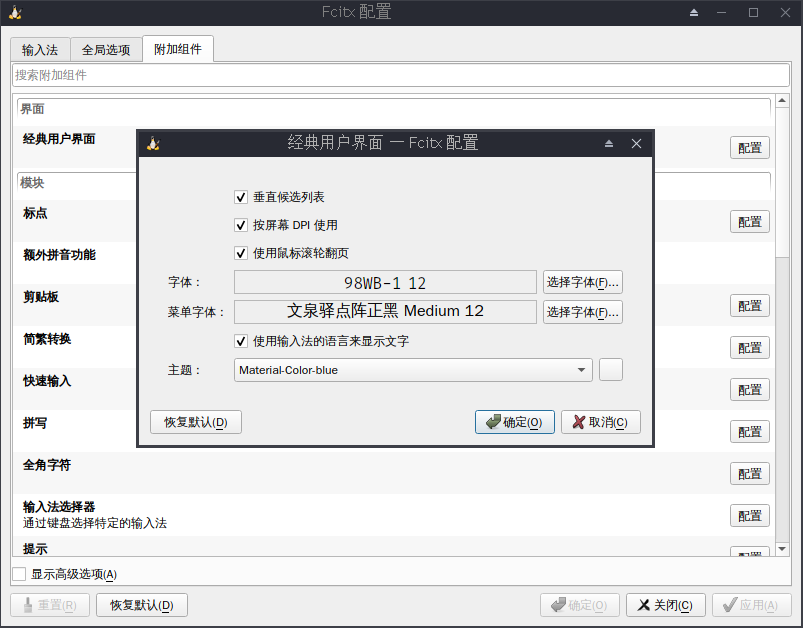Confirm the dialog with 确定

click(x=515, y=422)
